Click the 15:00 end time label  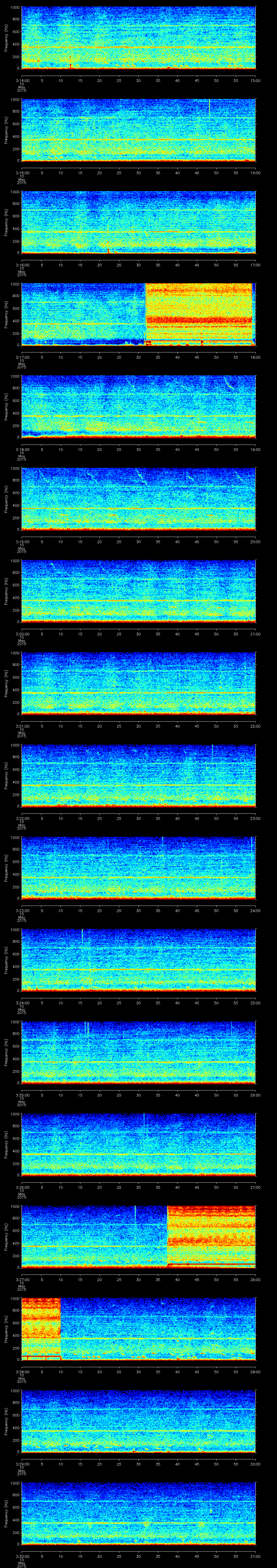(x=255, y=80)
